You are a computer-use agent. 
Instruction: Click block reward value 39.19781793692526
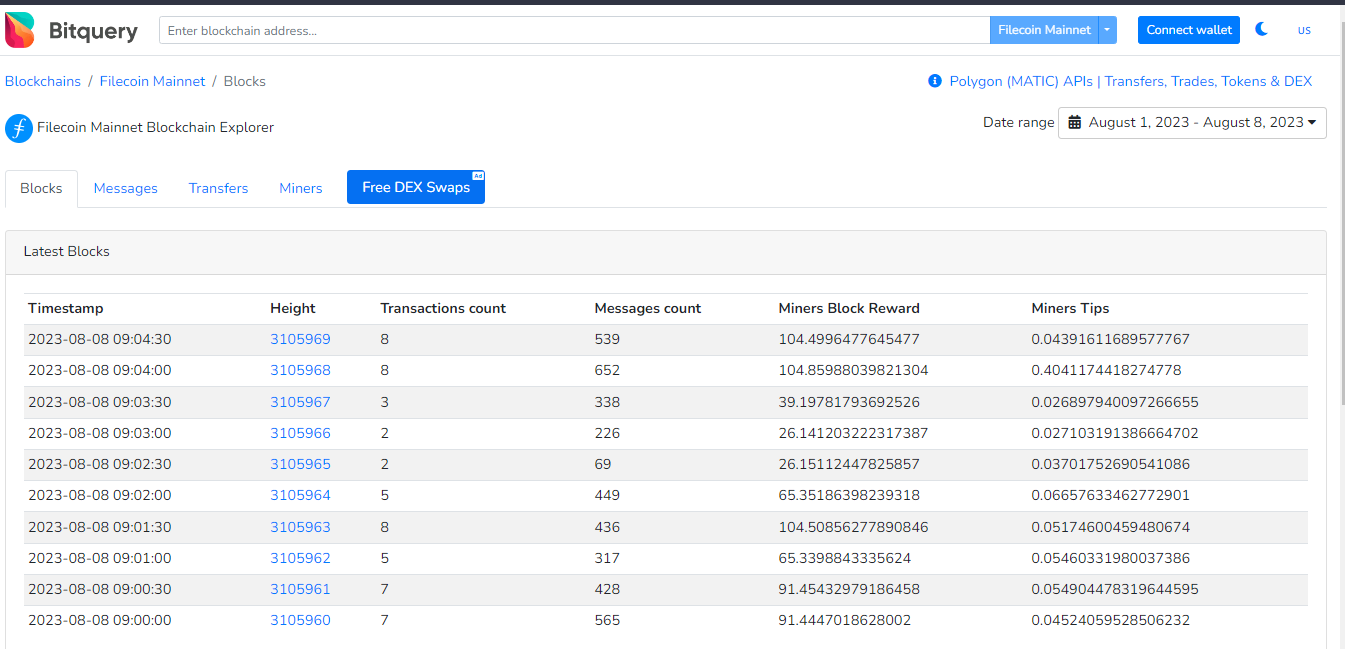coord(849,402)
